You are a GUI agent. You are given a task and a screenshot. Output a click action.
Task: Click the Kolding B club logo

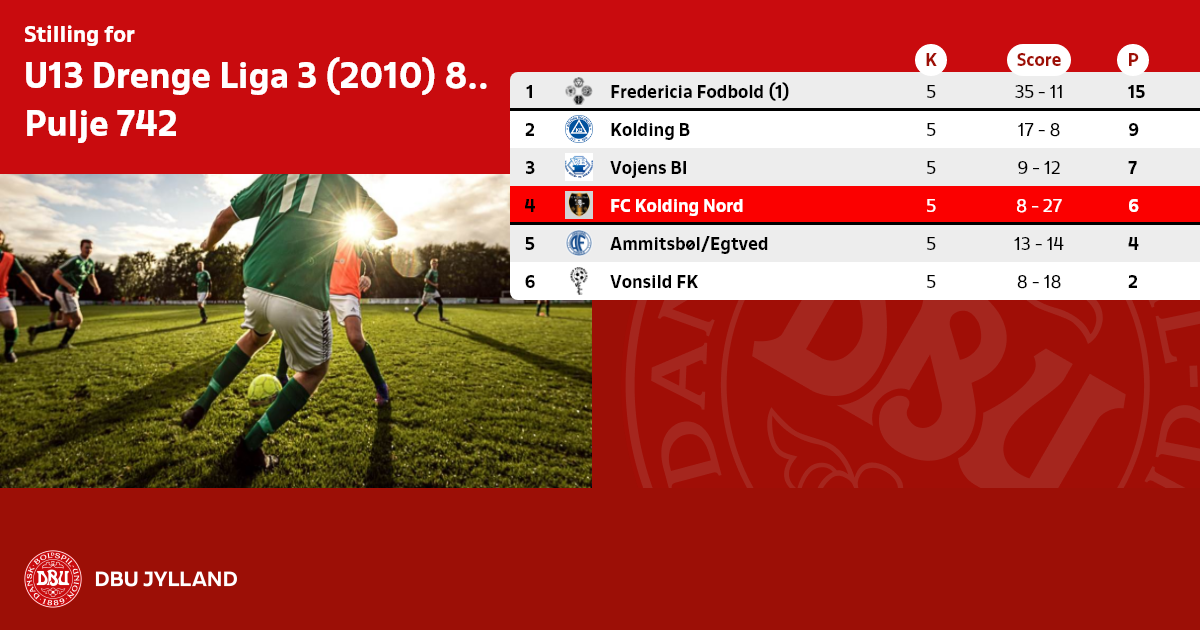click(x=579, y=130)
